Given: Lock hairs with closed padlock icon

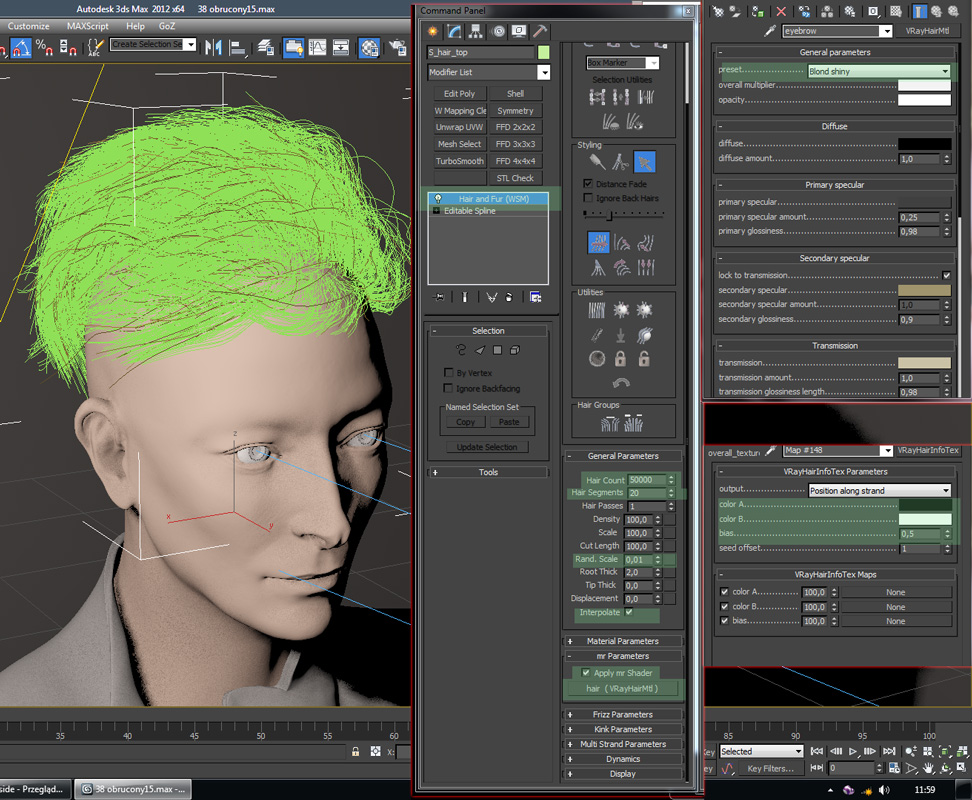Looking at the screenshot, I should pyautogui.click(x=620, y=358).
